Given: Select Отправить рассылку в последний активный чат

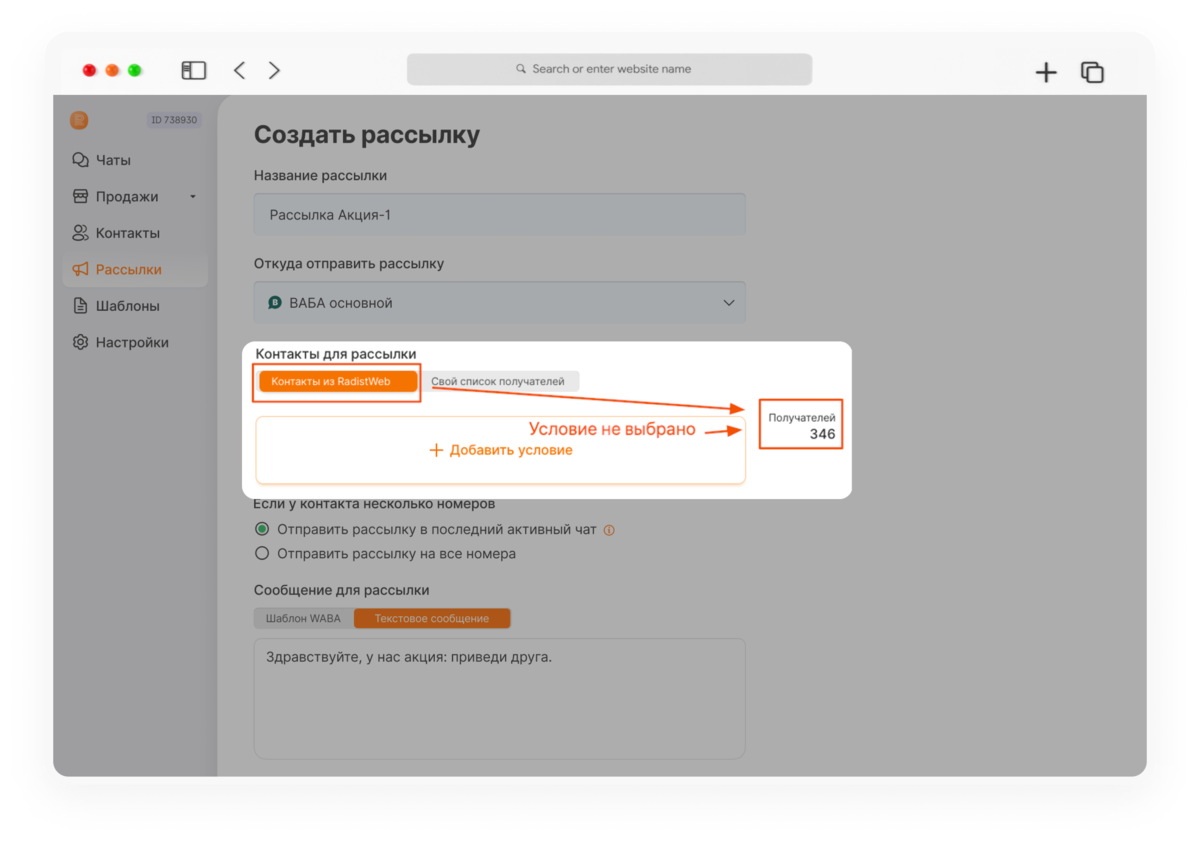Looking at the screenshot, I should (x=262, y=529).
